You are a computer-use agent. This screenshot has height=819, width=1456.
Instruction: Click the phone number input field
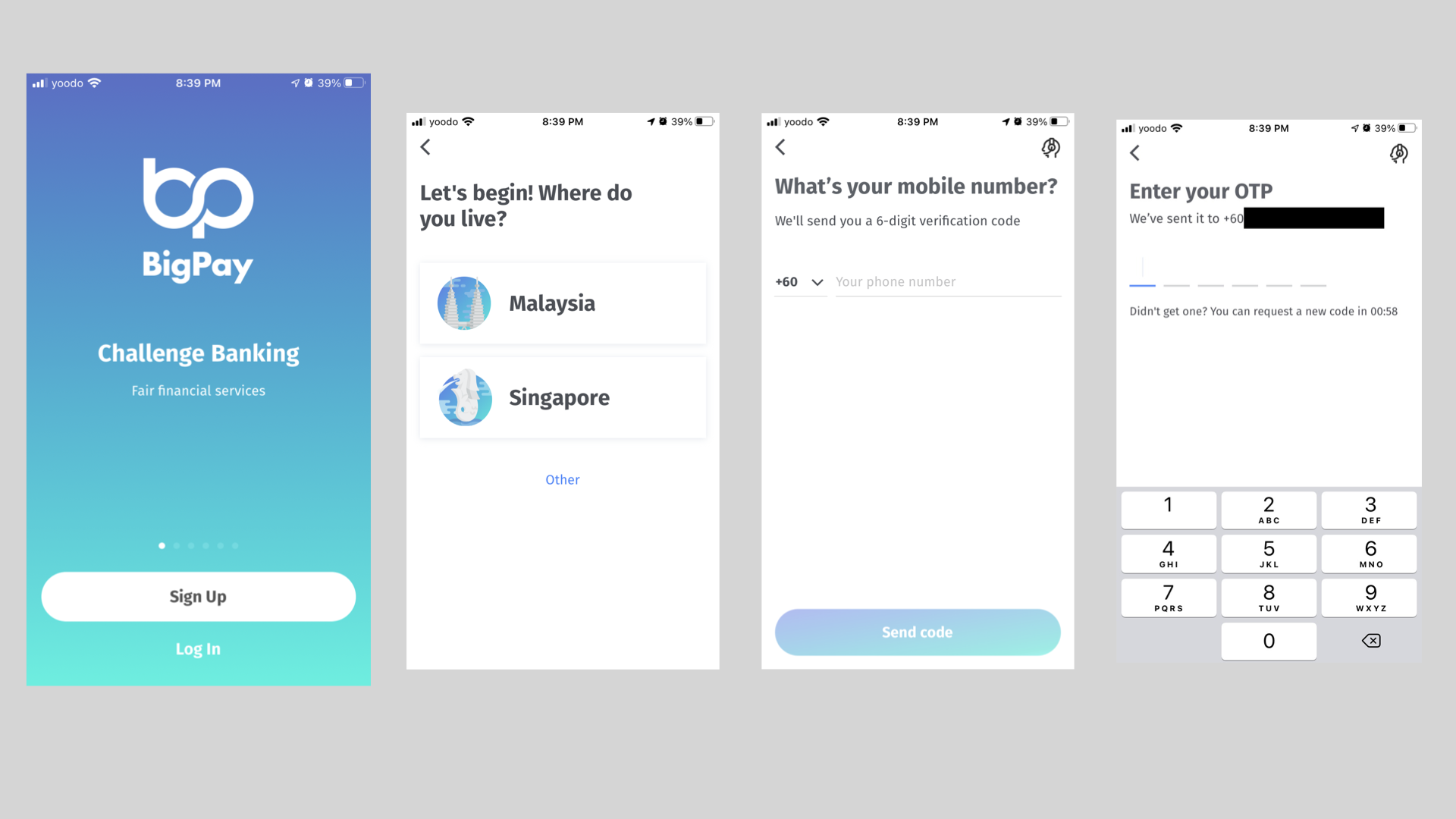[945, 281]
